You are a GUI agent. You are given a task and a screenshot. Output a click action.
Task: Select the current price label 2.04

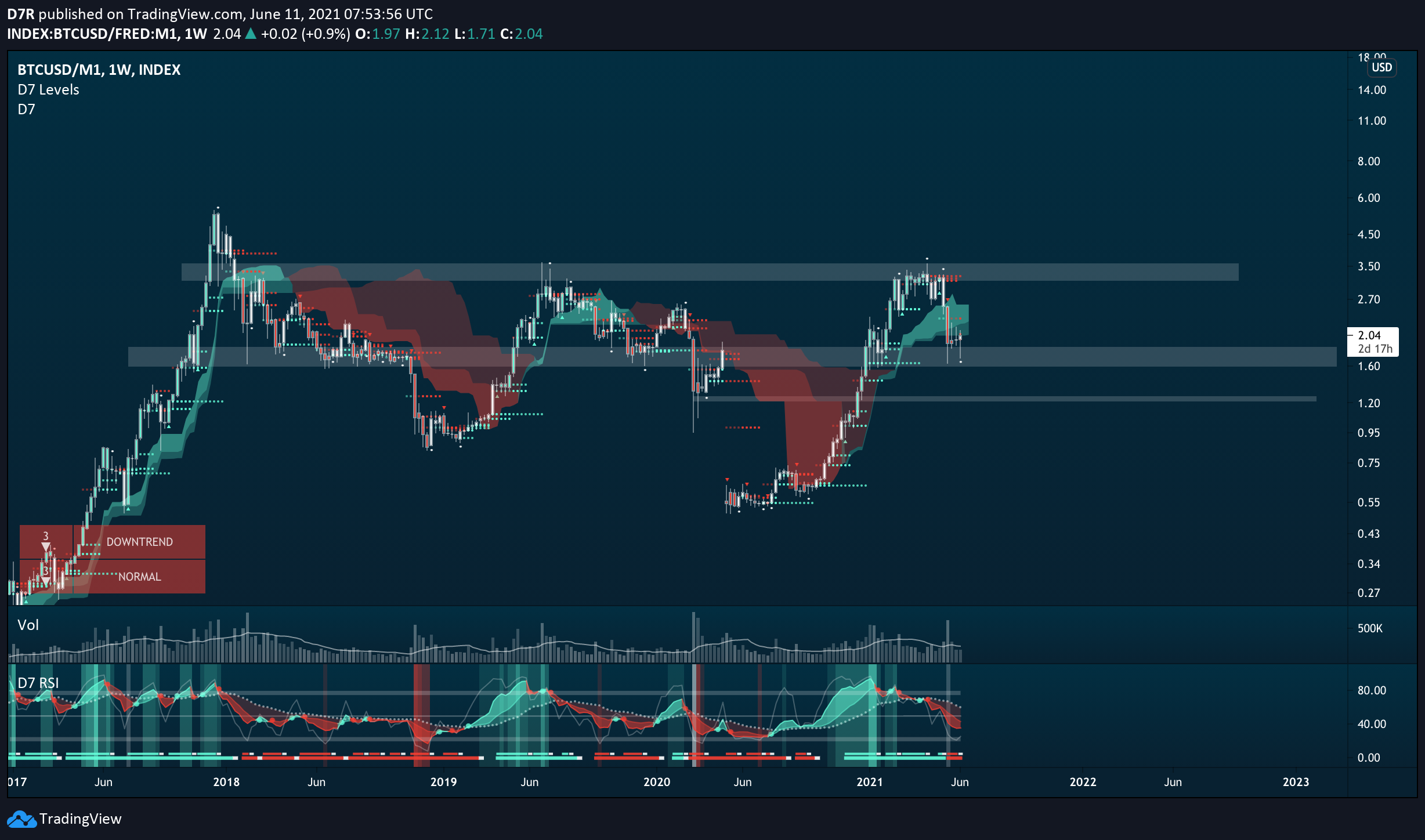pyautogui.click(x=1369, y=335)
